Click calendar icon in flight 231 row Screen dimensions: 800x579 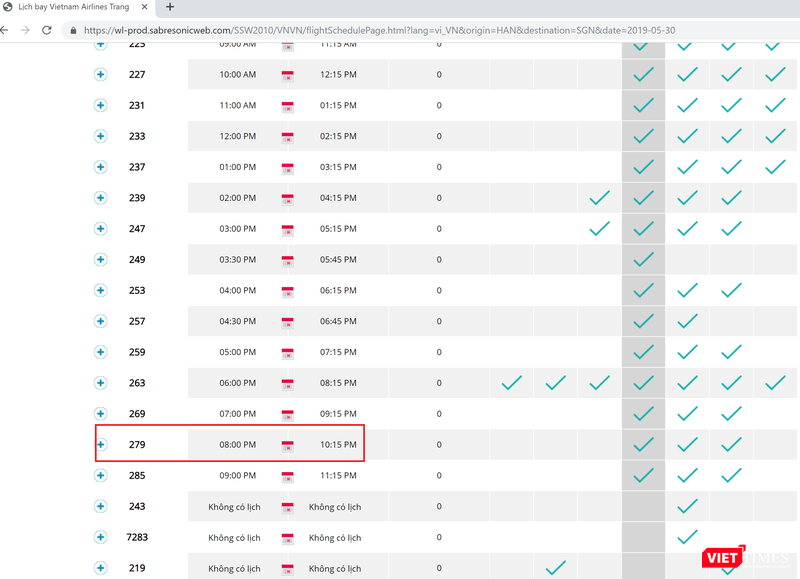point(288,106)
